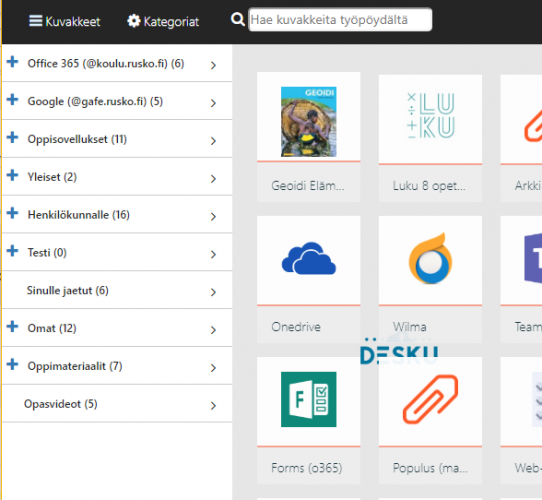Click plus icon next to Oppimateriaalit

[x=12, y=364]
